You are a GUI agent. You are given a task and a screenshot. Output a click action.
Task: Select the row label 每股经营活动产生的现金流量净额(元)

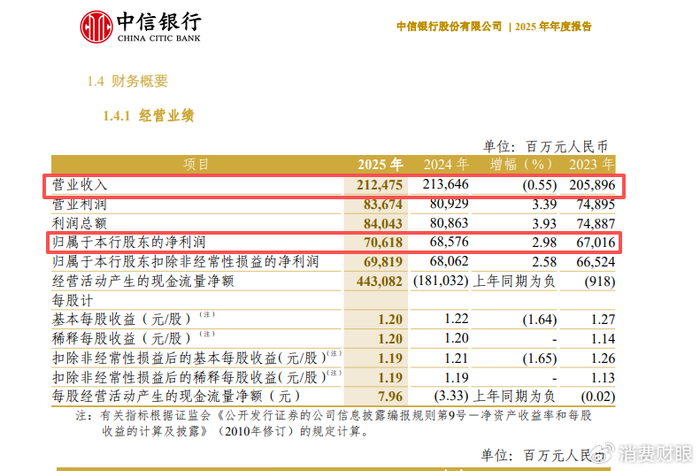click(176, 396)
